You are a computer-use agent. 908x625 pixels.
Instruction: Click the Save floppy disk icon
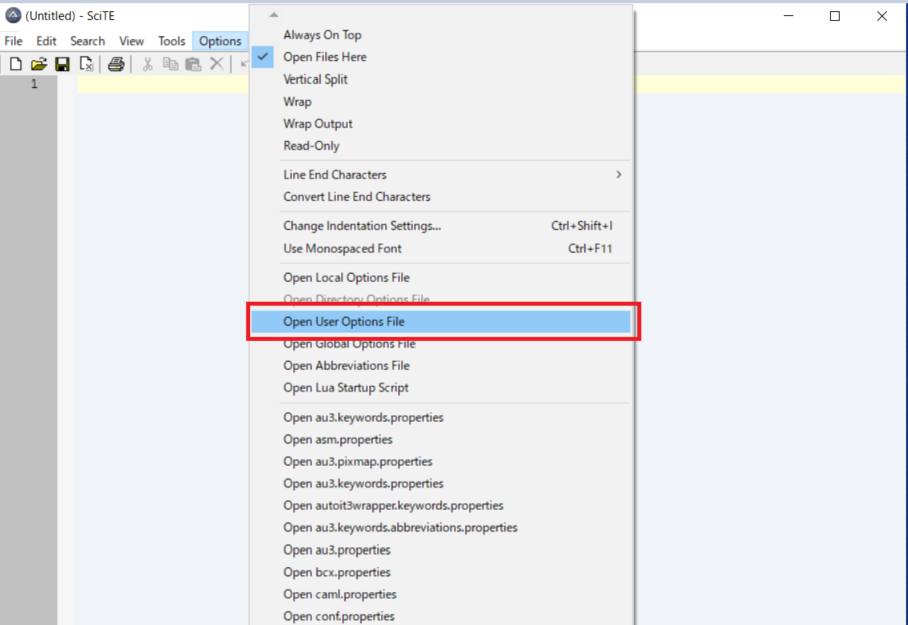62,64
